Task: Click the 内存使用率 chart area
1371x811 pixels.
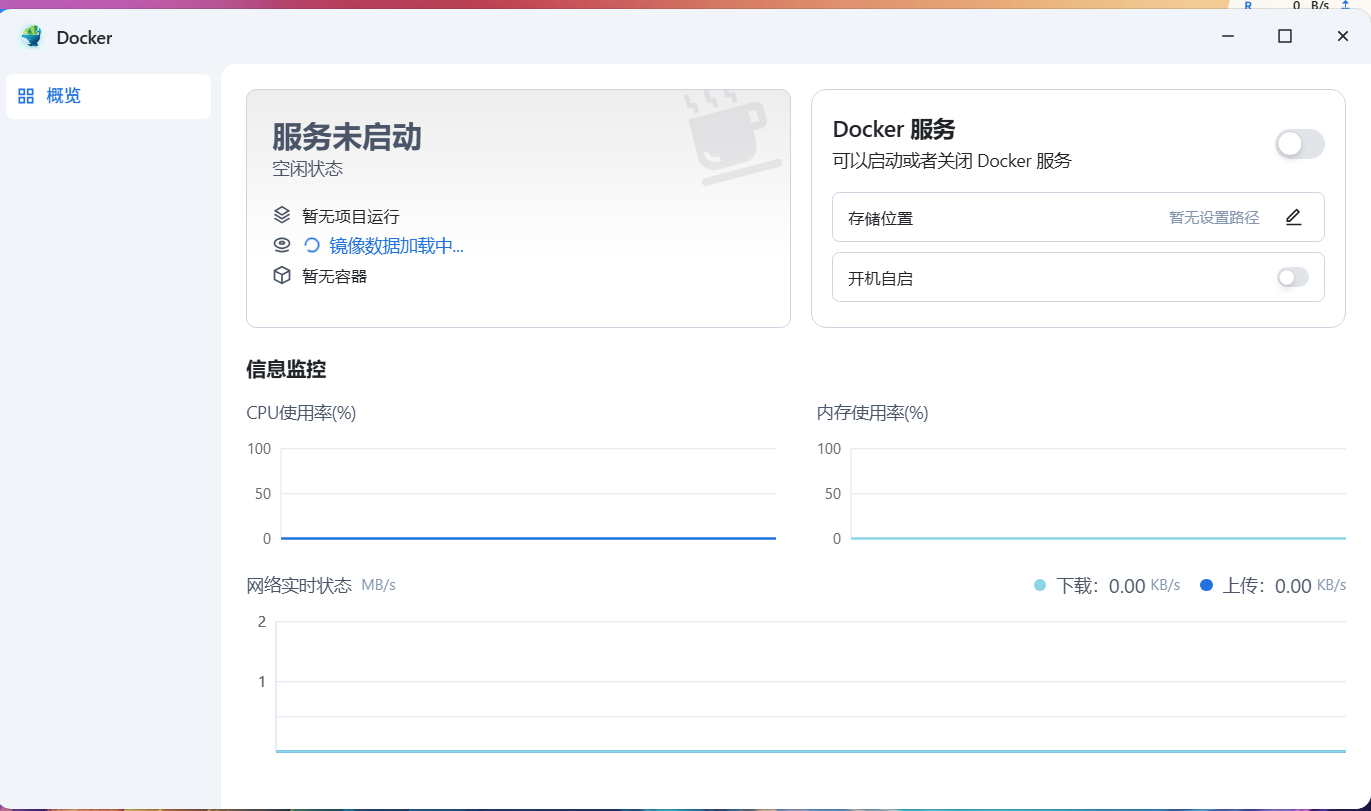Action: tap(1097, 494)
